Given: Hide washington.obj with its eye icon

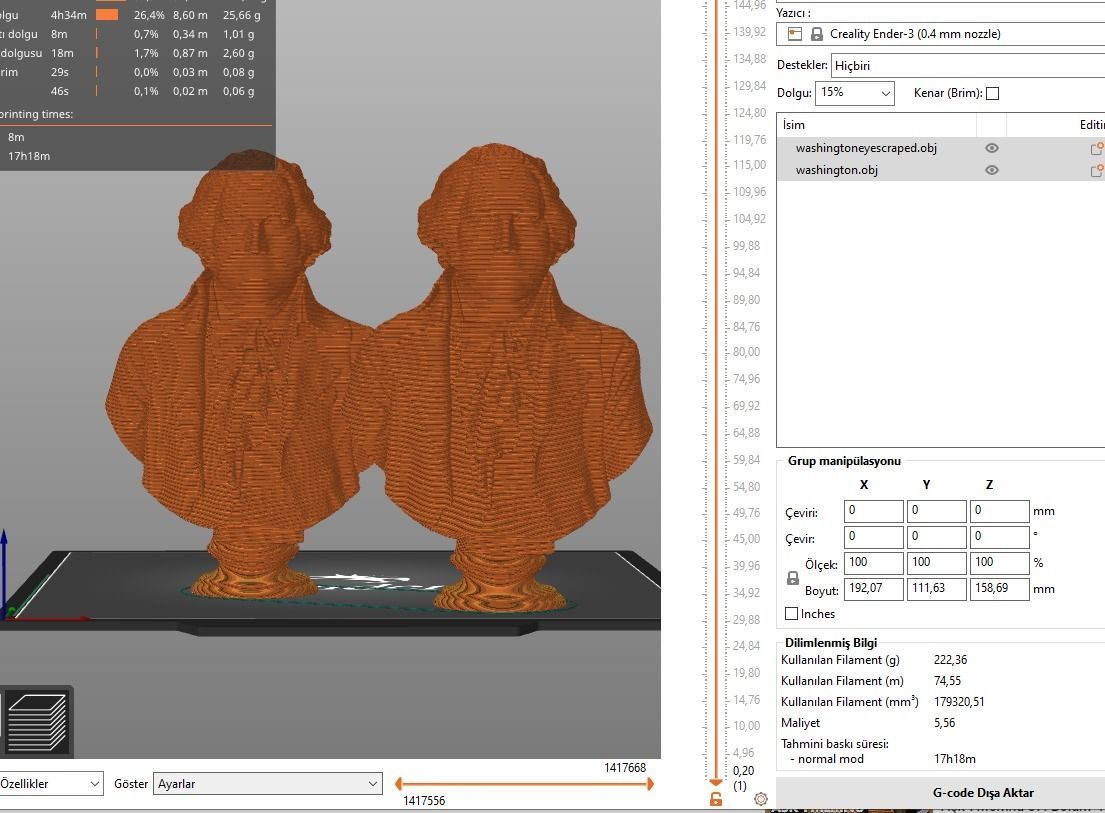Looking at the screenshot, I should (x=992, y=170).
